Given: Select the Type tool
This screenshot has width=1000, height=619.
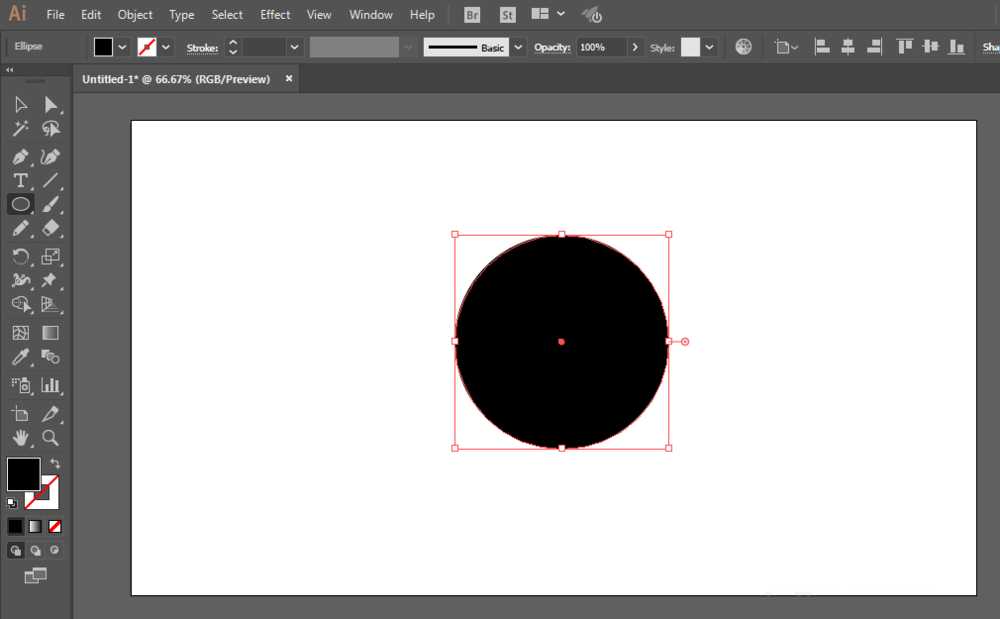Looking at the screenshot, I should (x=20, y=181).
